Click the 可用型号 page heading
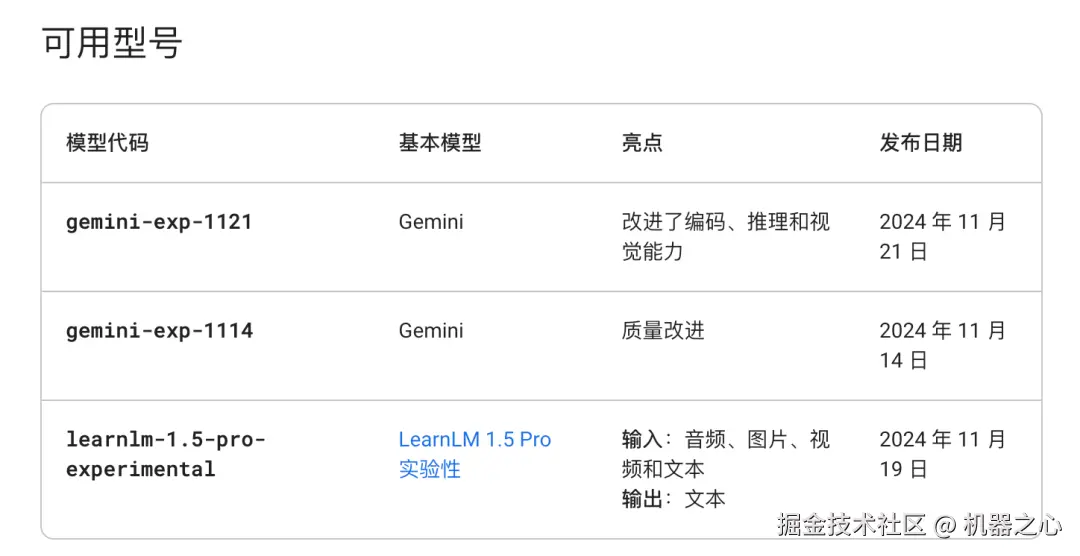The width and height of the screenshot is (1080, 556). pos(112,45)
